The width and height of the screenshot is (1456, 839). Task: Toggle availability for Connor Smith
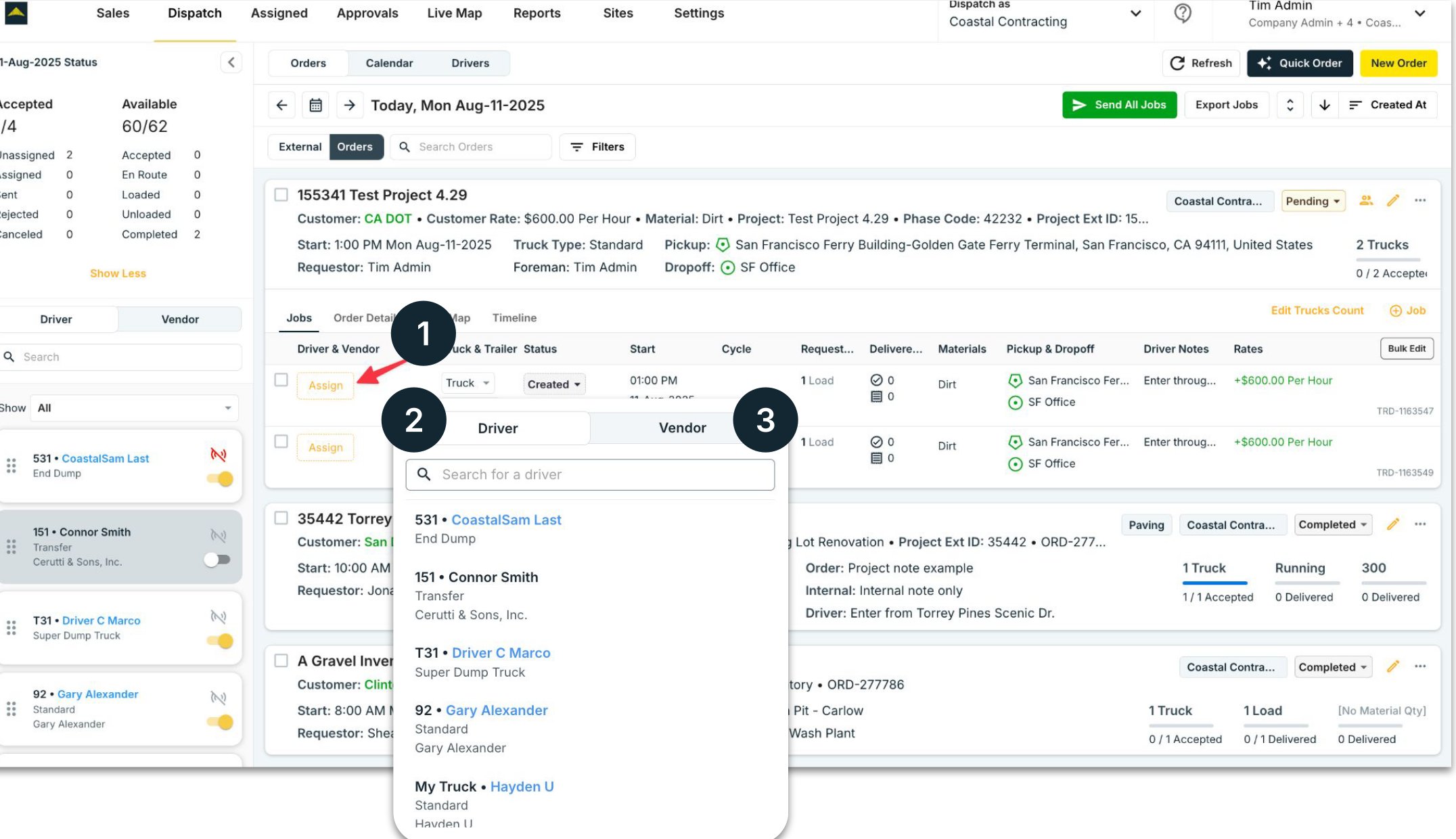coord(217,560)
